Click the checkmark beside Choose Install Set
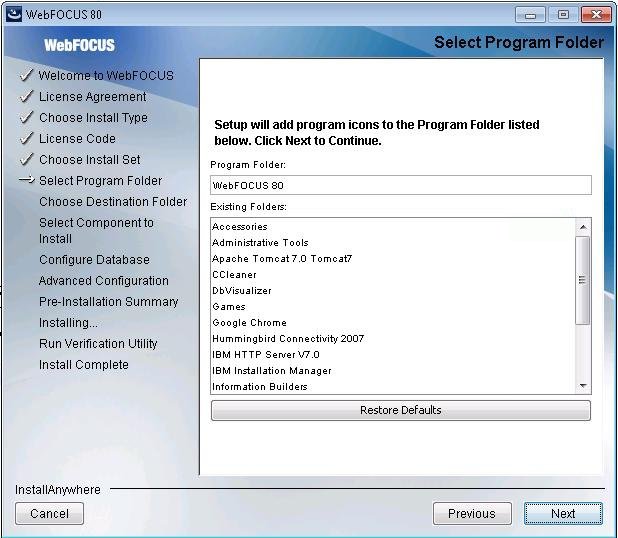Screen dimensions: 618x538 click(26, 158)
